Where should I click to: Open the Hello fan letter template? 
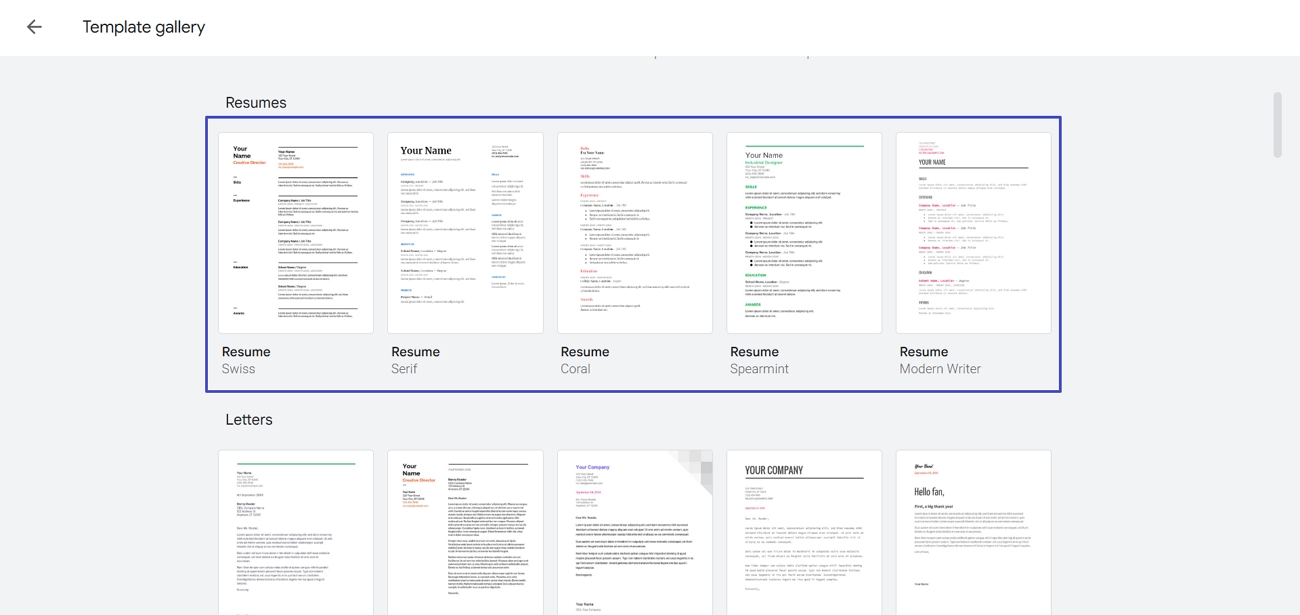point(974,530)
